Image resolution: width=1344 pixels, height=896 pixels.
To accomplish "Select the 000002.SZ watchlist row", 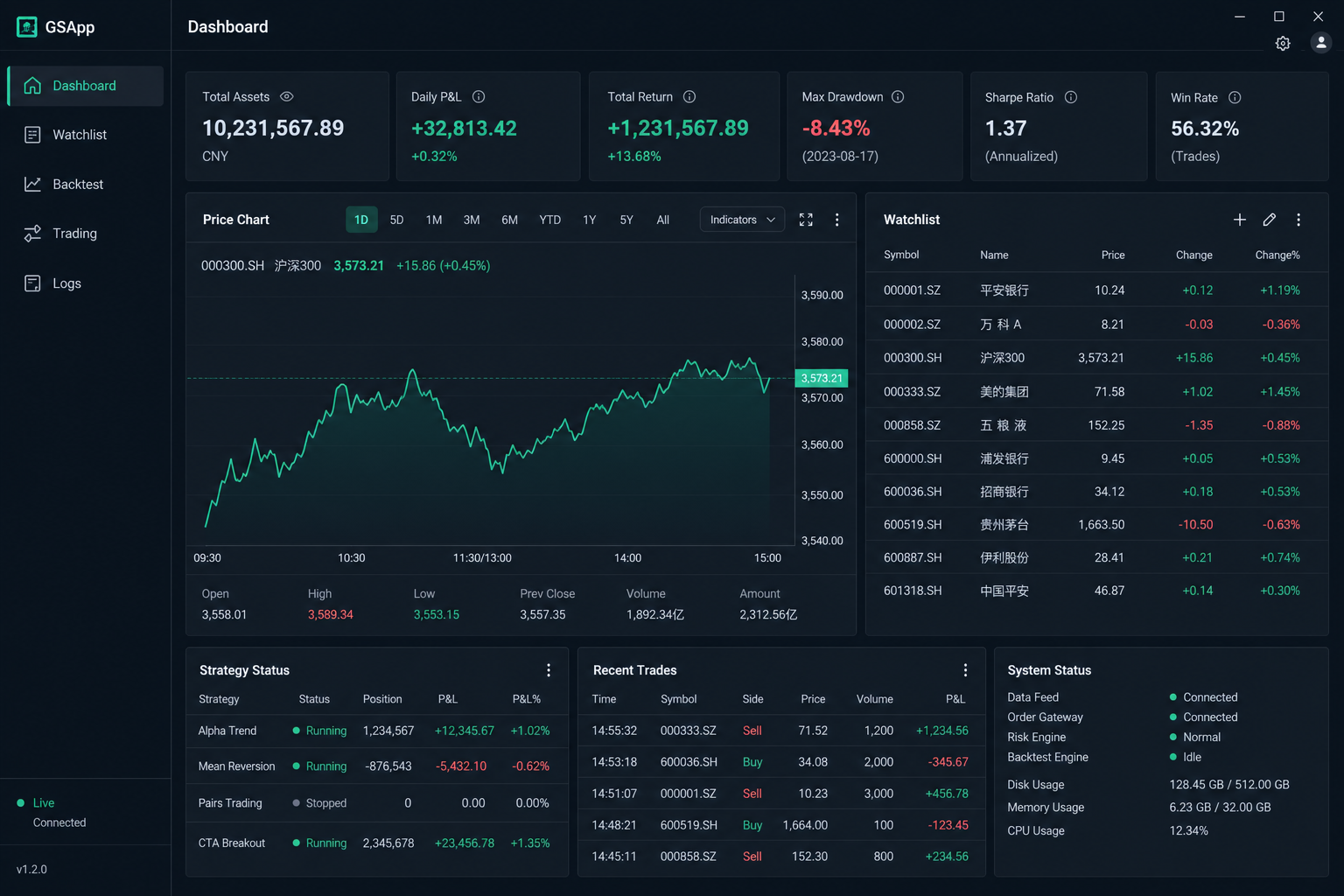I will (x=1097, y=324).
